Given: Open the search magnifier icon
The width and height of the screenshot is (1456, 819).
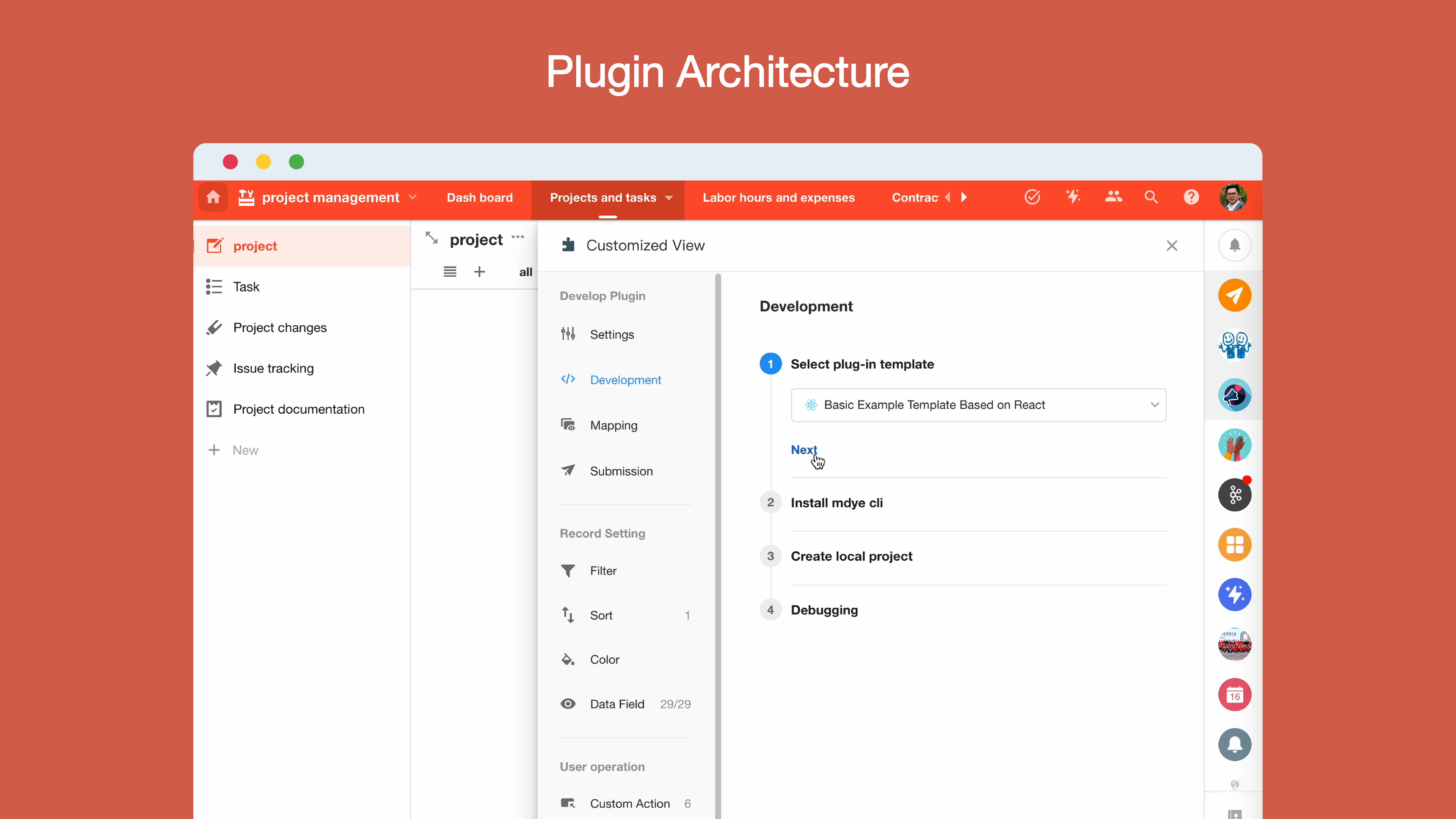Looking at the screenshot, I should pyautogui.click(x=1151, y=197).
